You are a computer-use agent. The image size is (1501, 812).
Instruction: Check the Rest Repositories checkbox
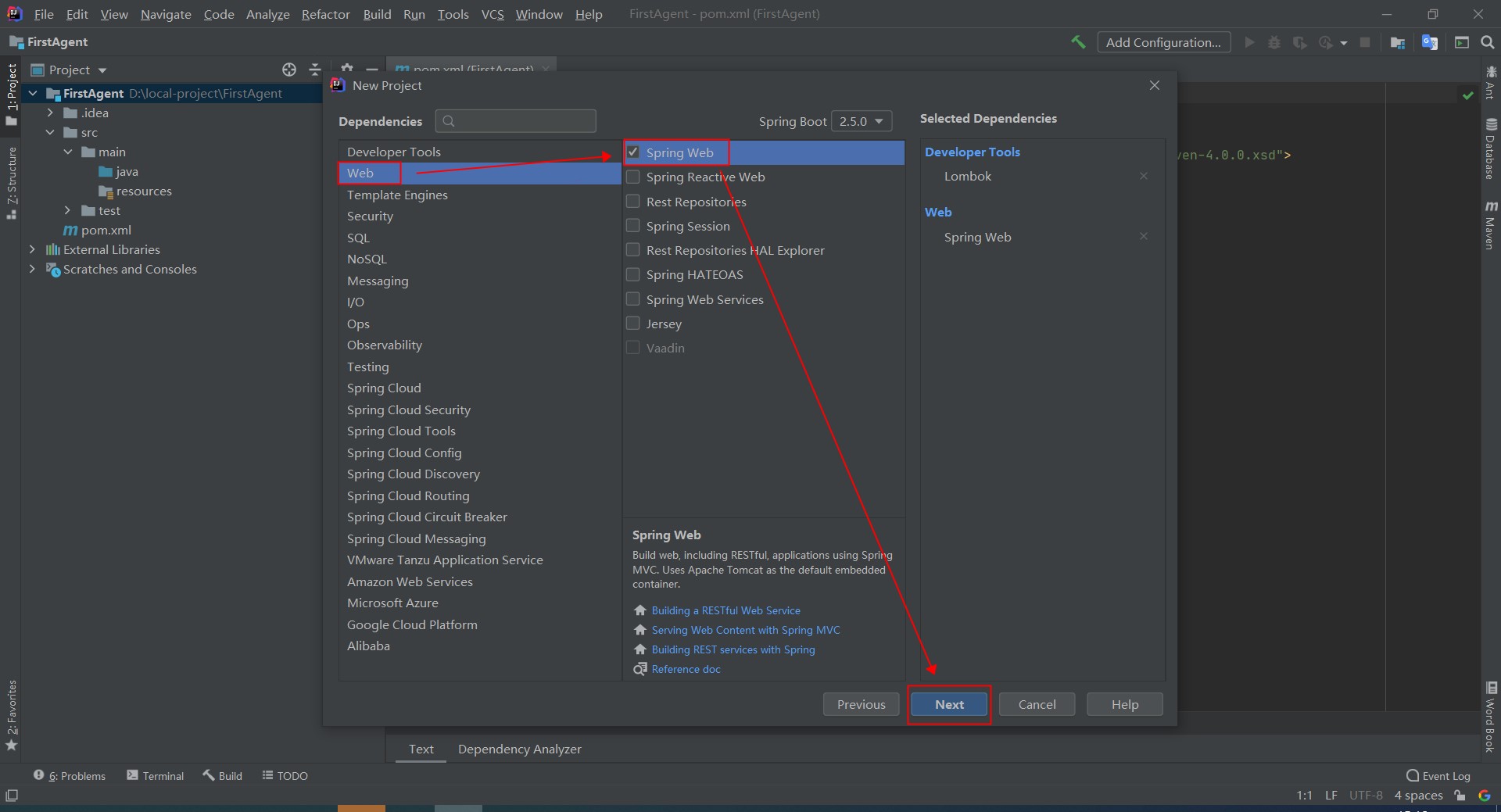(x=633, y=202)
